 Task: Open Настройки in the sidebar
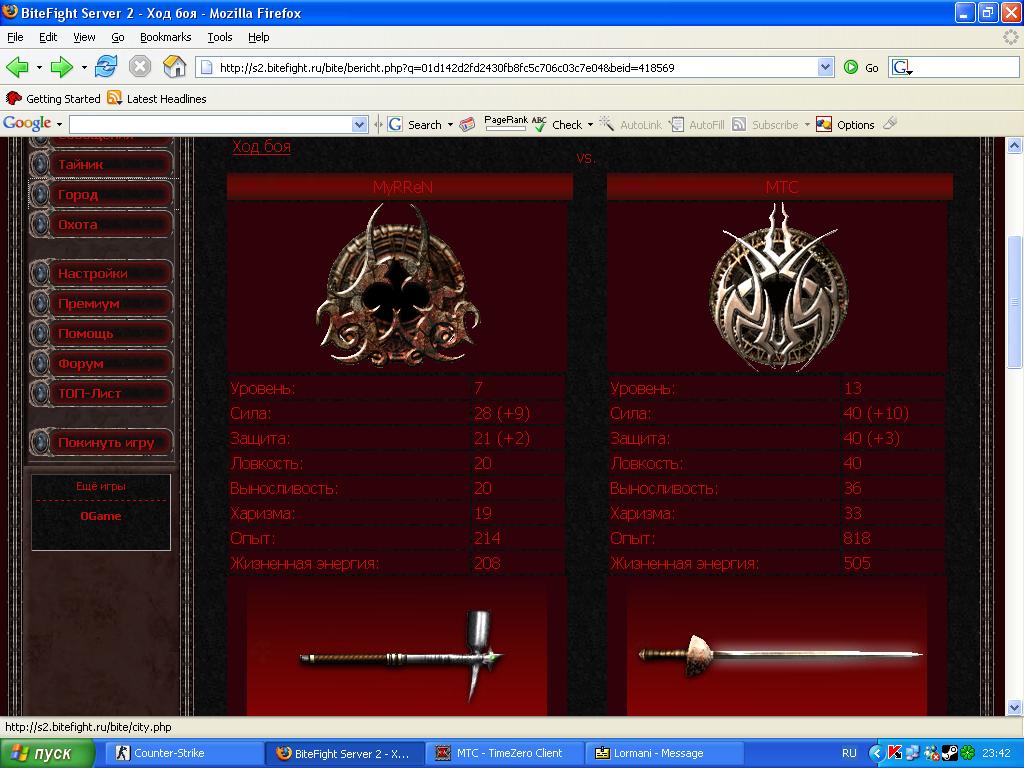click(x=102, y=274)
